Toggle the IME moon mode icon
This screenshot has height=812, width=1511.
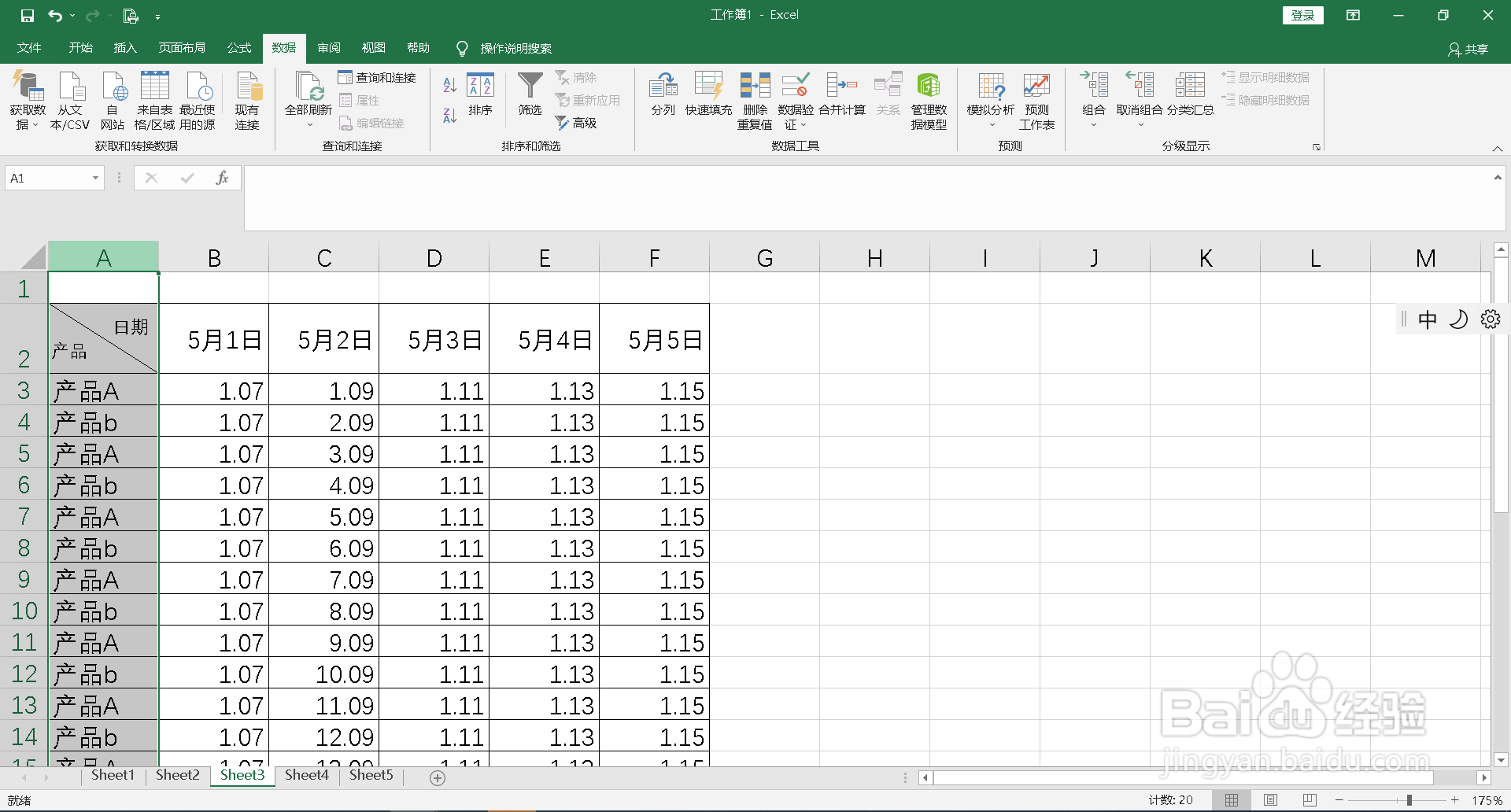tap(1458, 319)
